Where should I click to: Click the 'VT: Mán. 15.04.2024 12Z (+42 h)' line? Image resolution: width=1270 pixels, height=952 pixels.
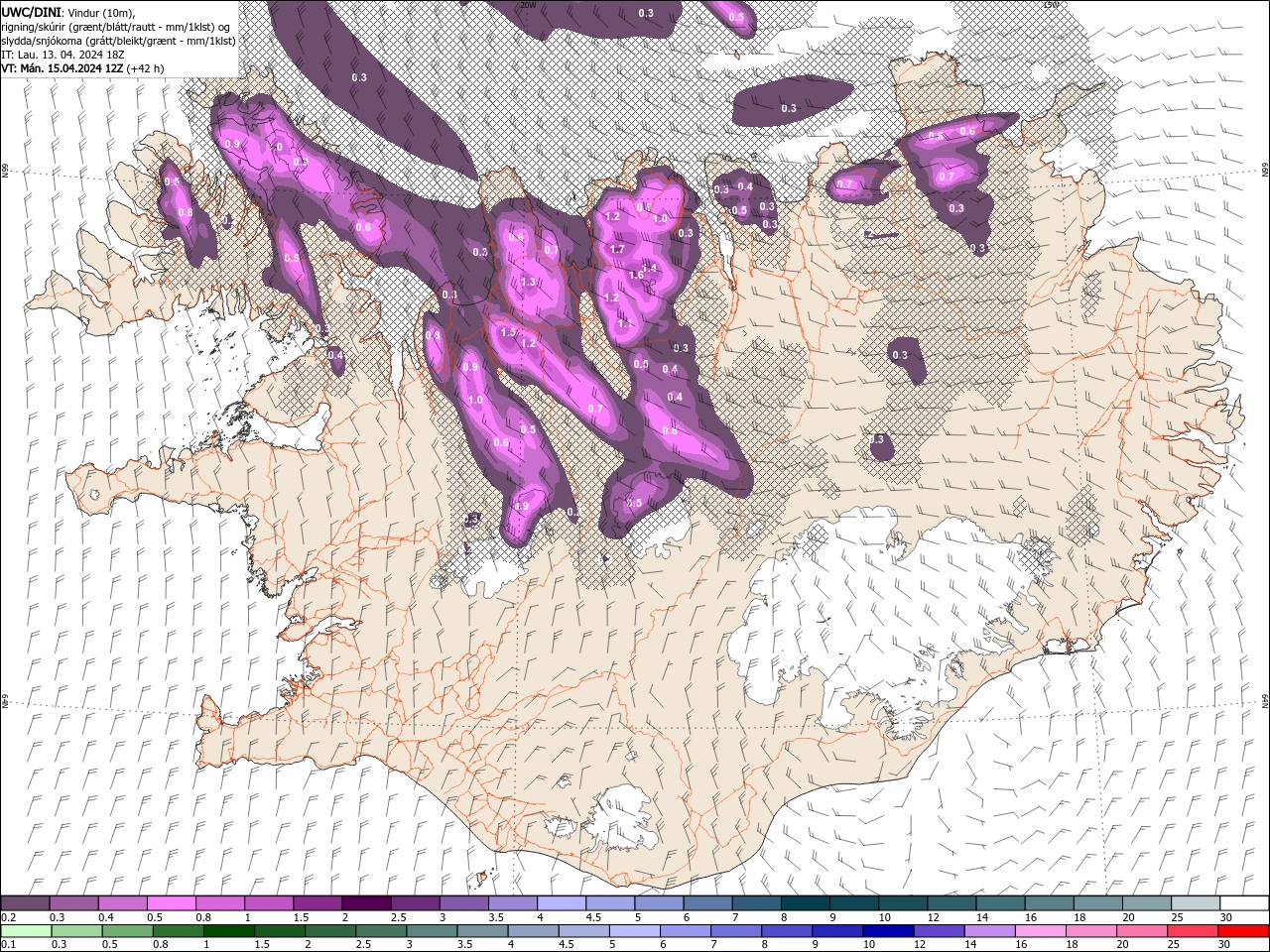(83, 68)
